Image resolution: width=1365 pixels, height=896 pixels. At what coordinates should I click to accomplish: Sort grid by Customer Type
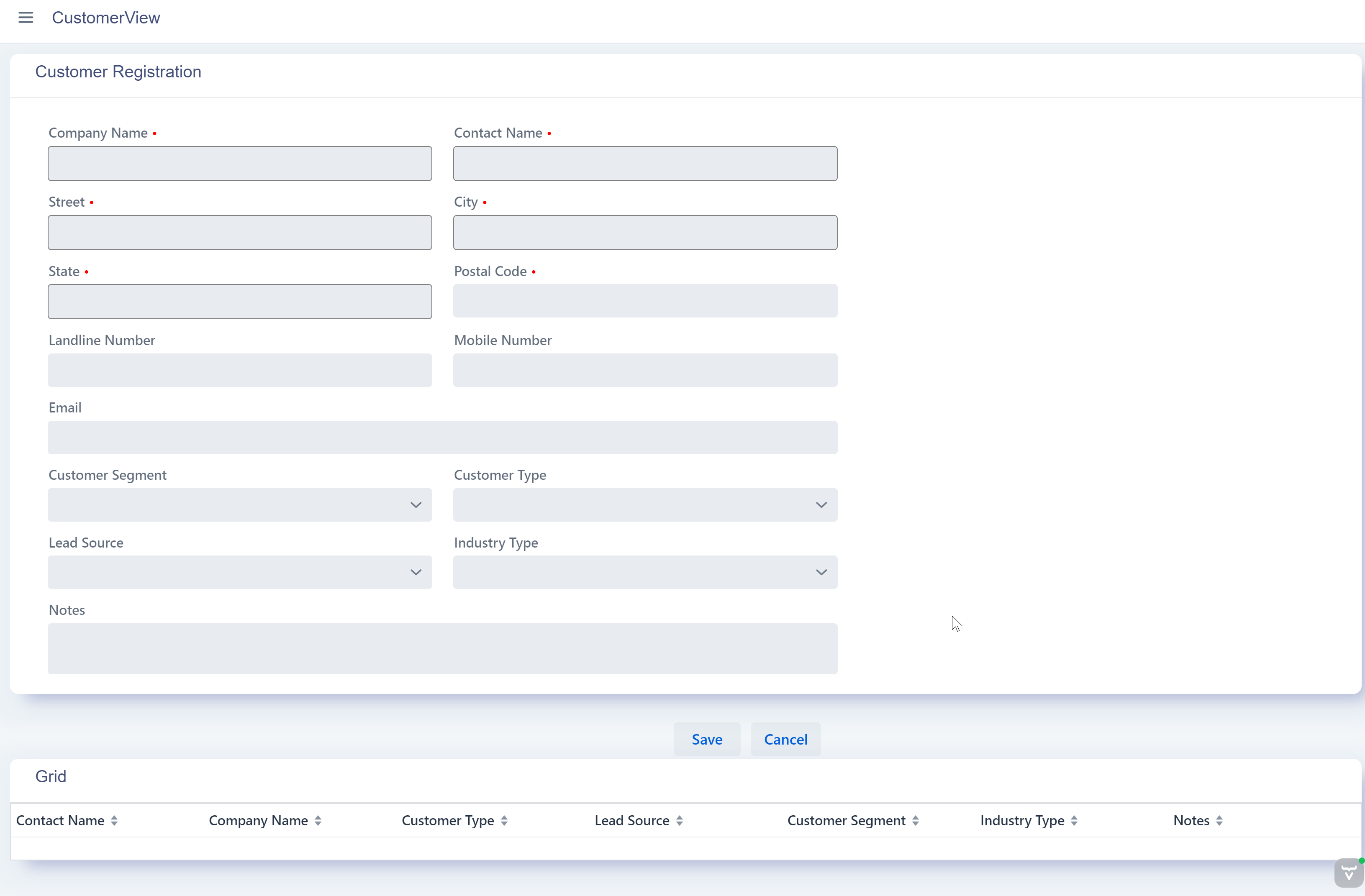point(504,820)
